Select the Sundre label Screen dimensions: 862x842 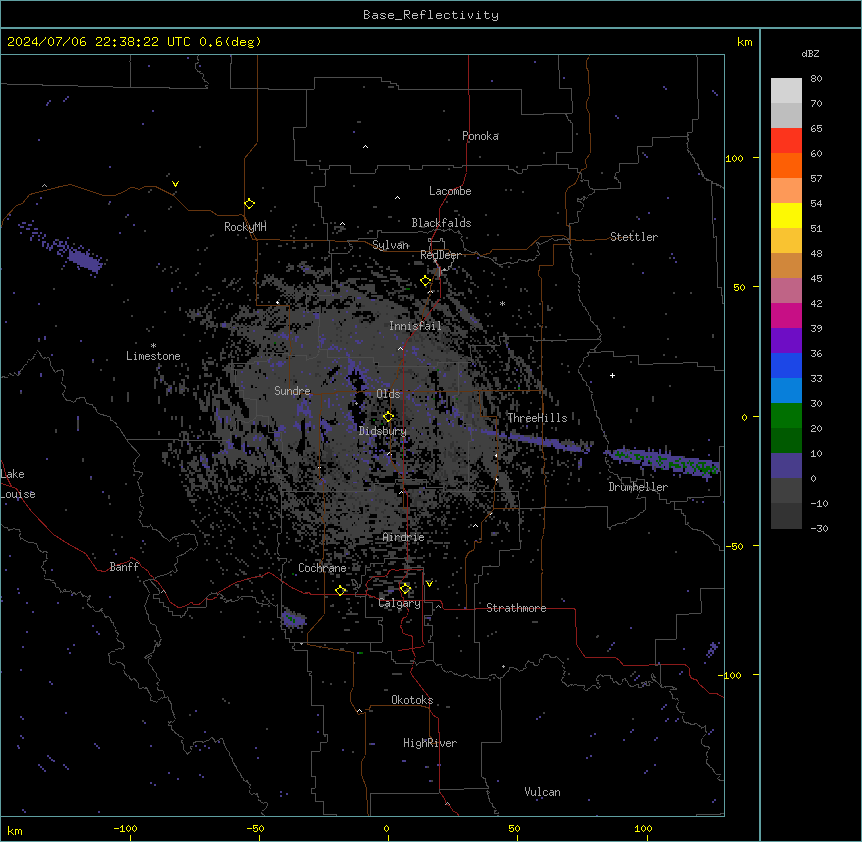(292, 391)
